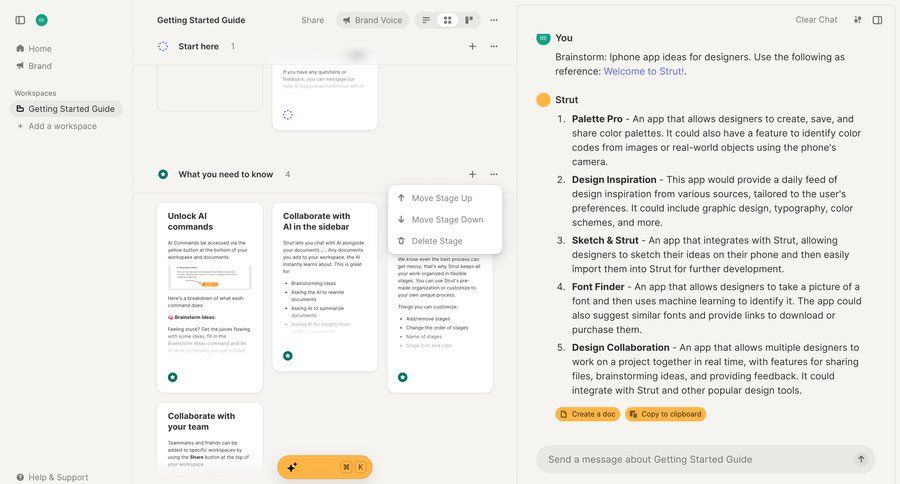Click the What you need to know title
The image size is (900, 484).
(x=226, y=174)
